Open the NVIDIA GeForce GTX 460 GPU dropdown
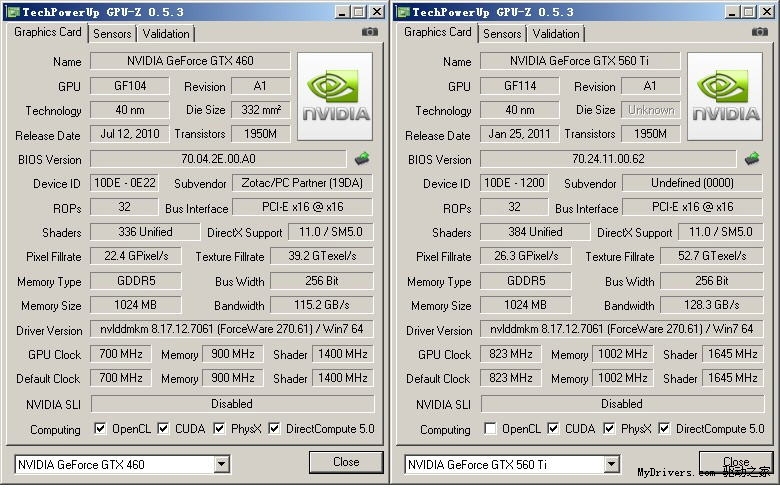 pos(221,465)
